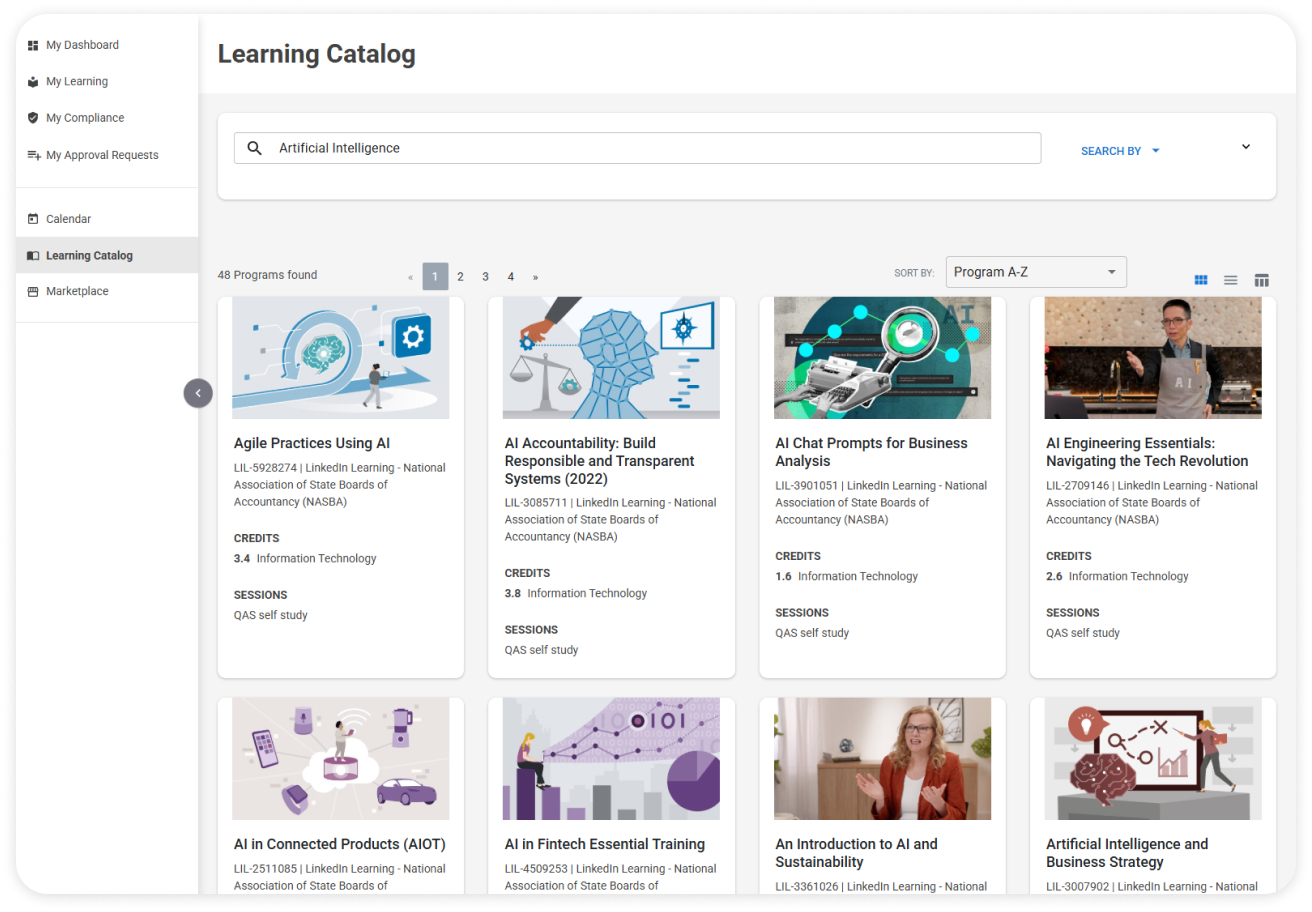This screenshot has width=1312, height=912.
Task: Click the '48 Programs found' text
Action: click(267, 275)
